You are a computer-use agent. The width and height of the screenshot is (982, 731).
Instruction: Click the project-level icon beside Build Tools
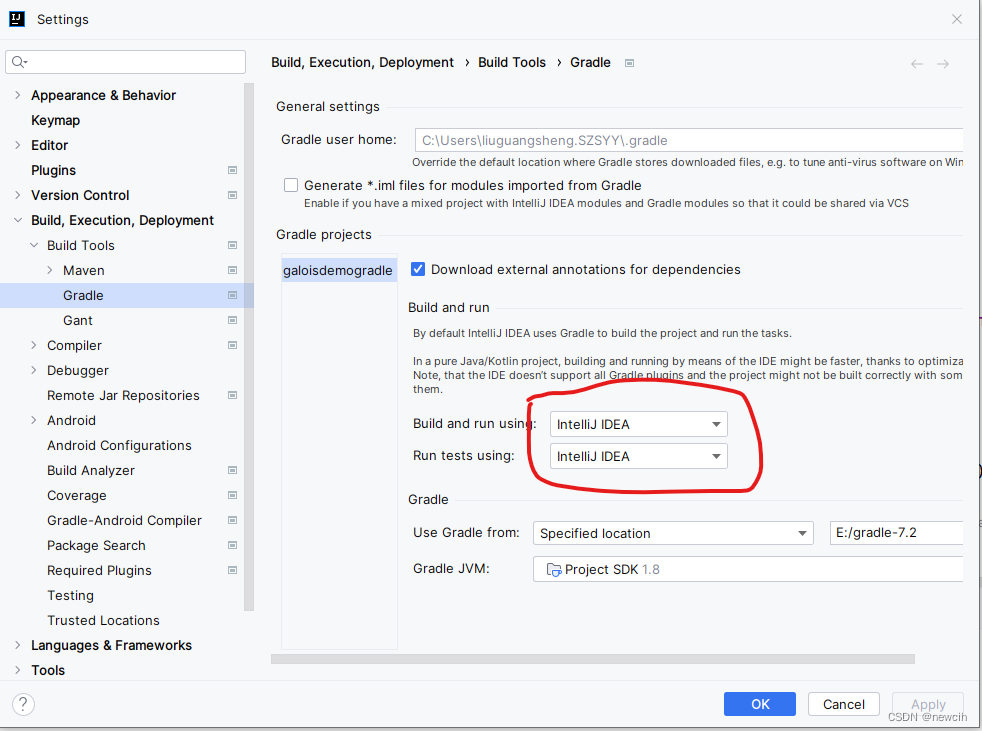tap(232, 246)
